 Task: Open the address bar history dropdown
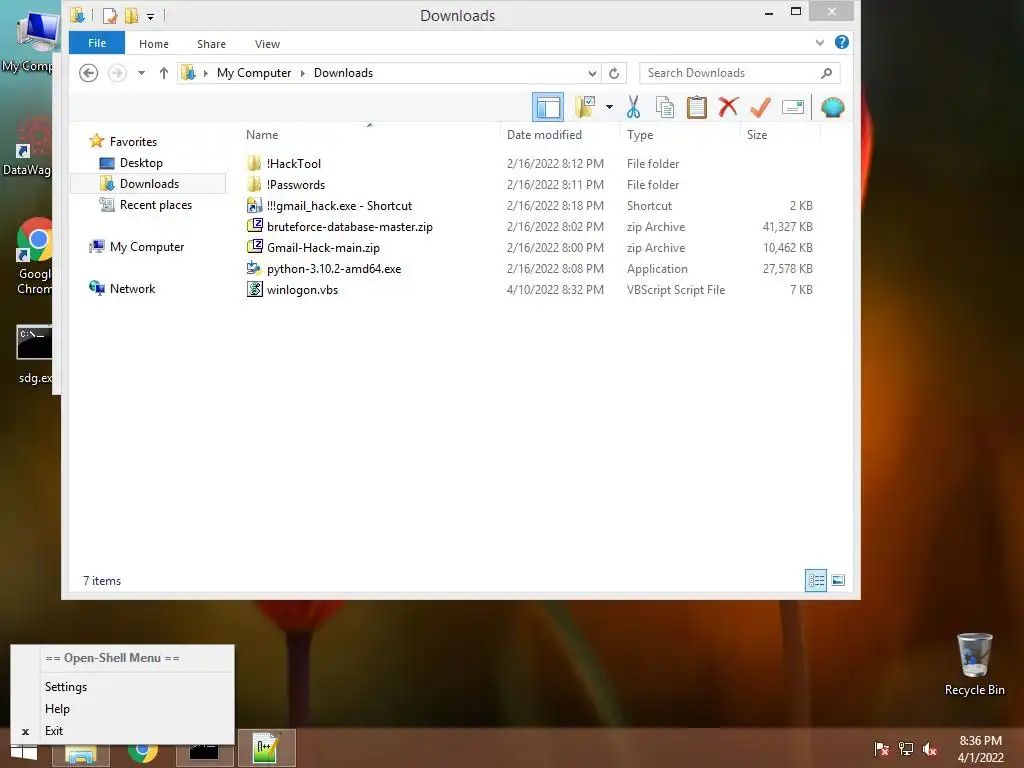(592, 73)
